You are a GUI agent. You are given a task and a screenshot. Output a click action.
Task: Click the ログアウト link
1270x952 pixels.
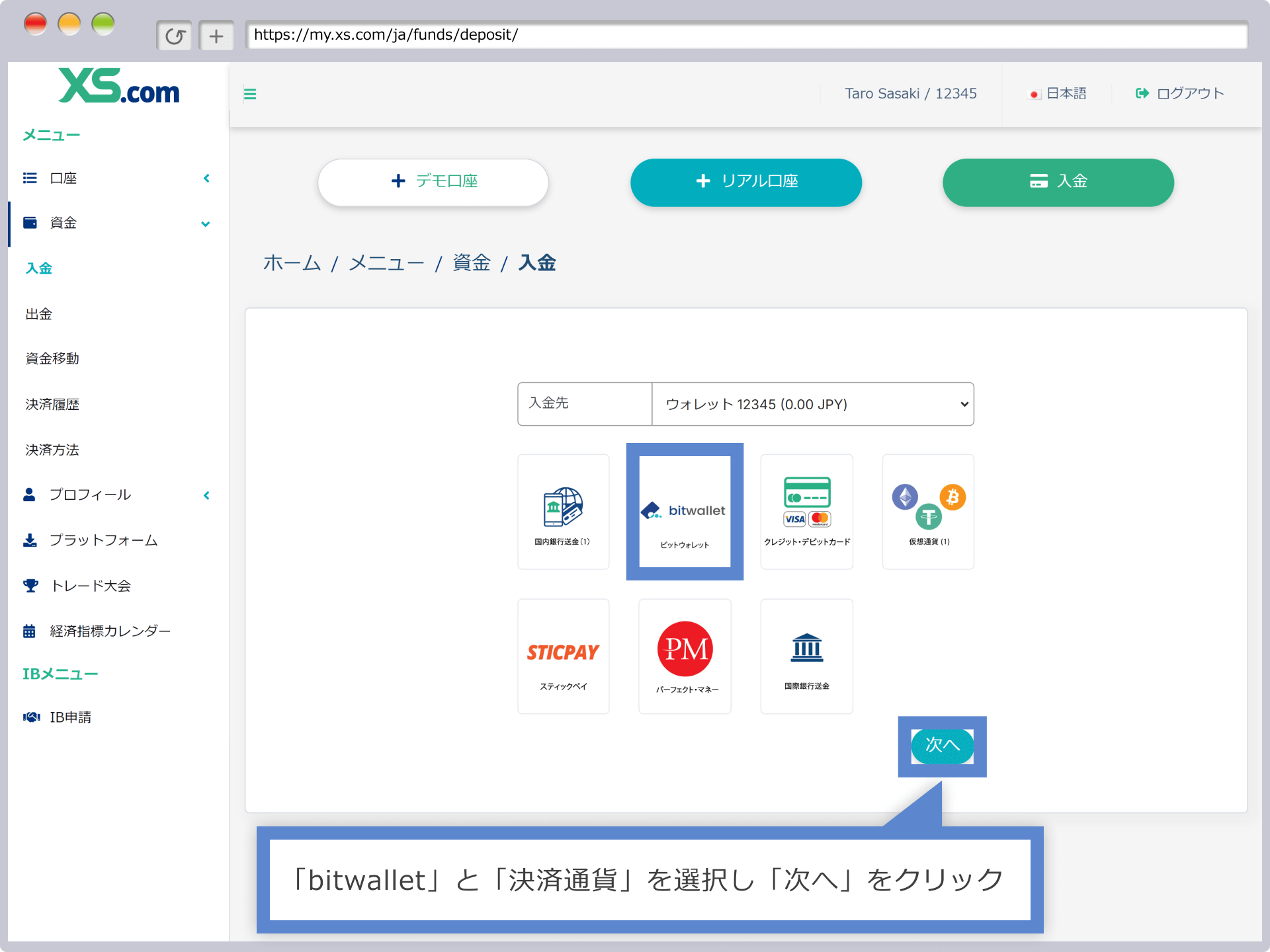pyautogui.click(x=1180, y=94)
